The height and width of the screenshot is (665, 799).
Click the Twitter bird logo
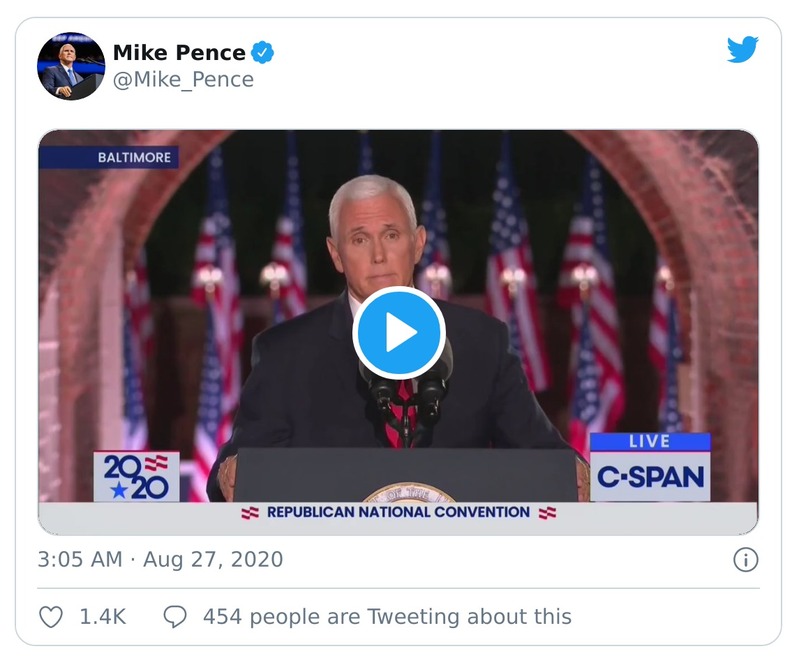pyautogui.click(x=742, y=50)
